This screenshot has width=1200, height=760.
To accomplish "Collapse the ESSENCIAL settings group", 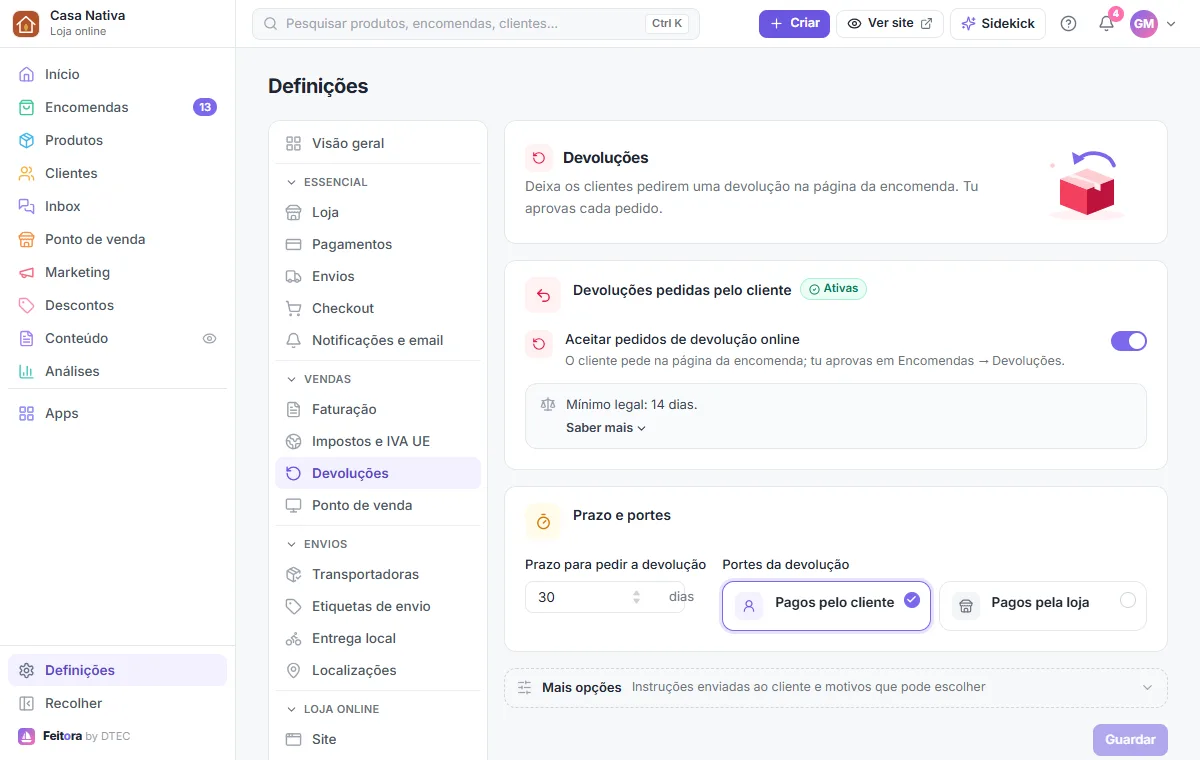I will [x=328, y=182].
